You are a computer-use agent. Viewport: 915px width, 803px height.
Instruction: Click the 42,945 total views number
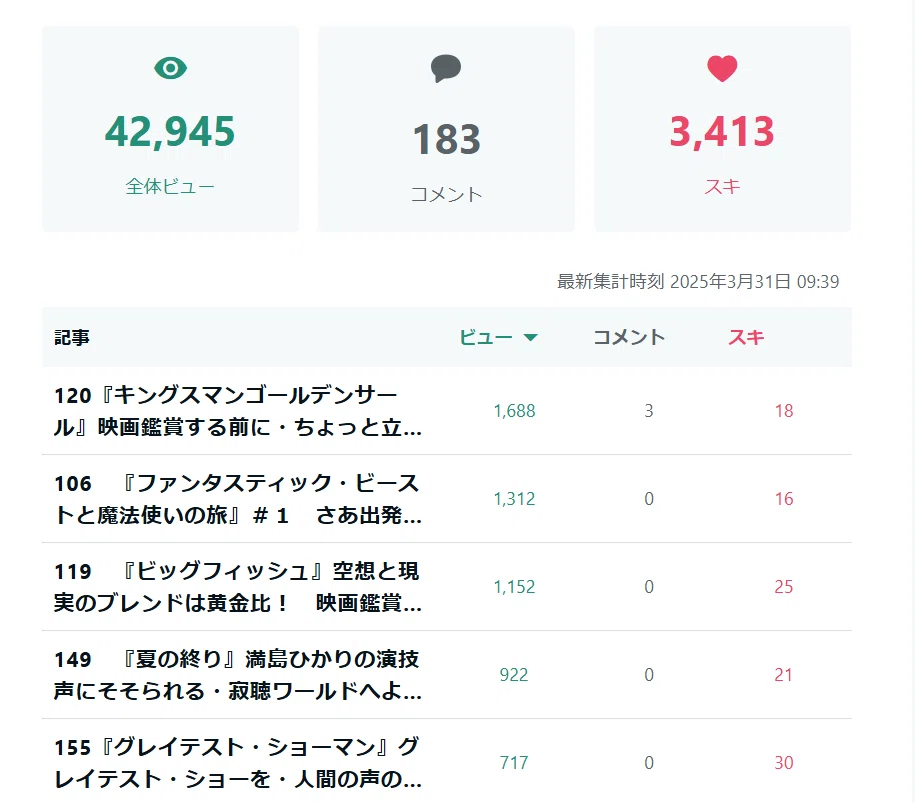point(170,131)
